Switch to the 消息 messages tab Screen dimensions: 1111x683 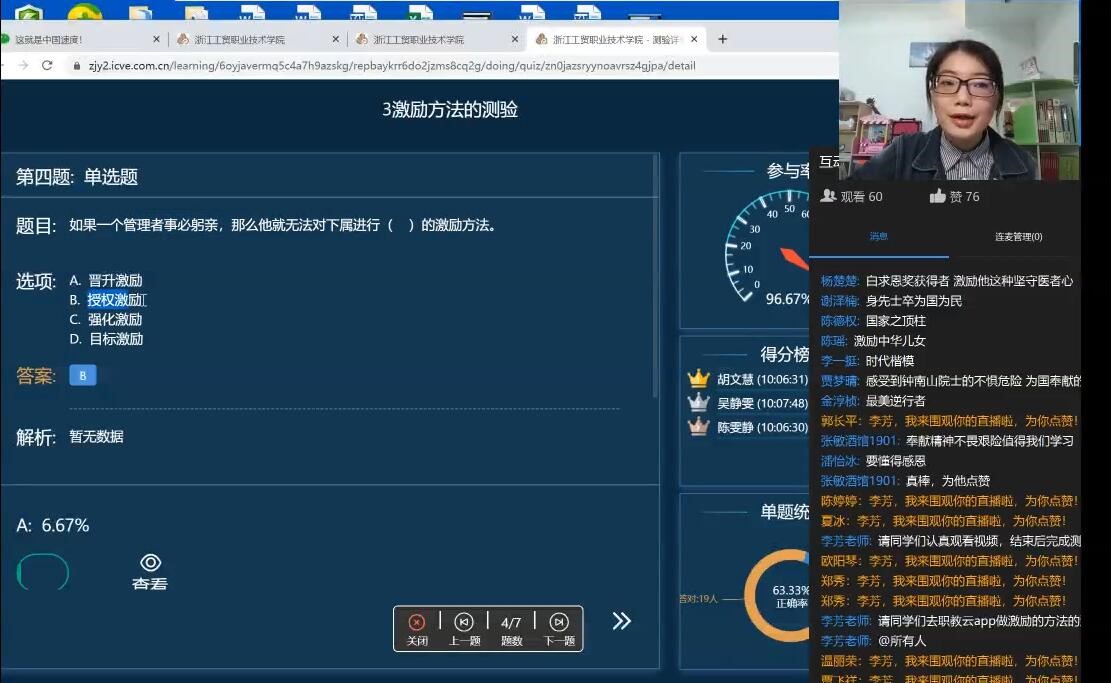pos(878,237)
